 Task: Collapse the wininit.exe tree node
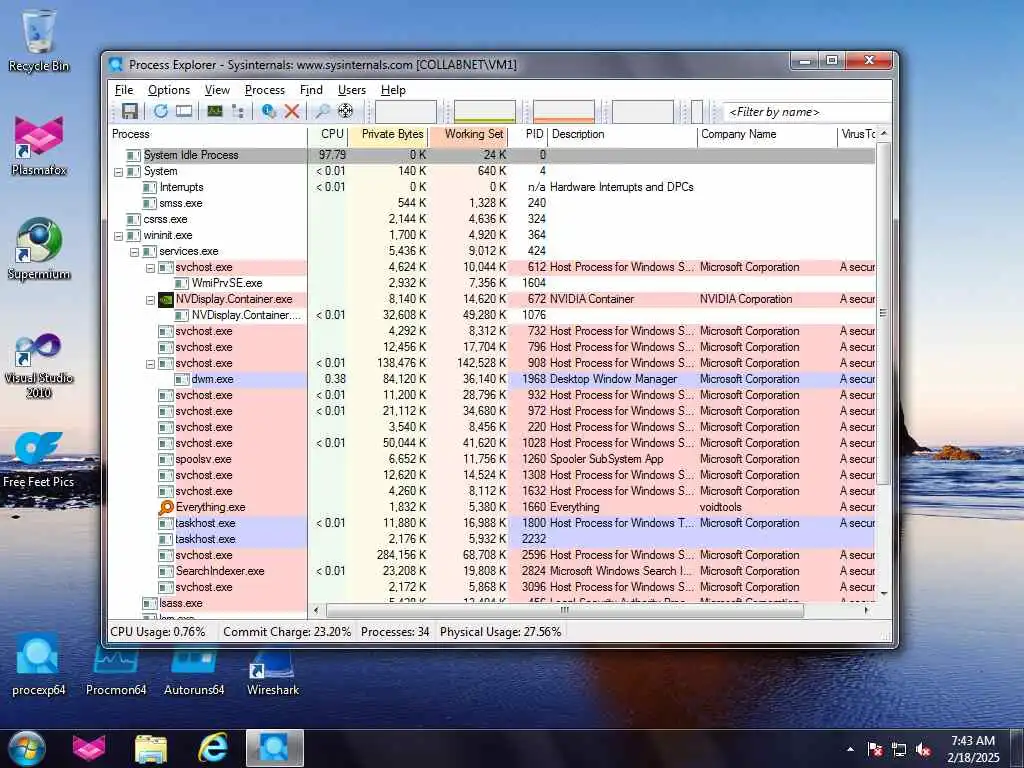(118, 236)
